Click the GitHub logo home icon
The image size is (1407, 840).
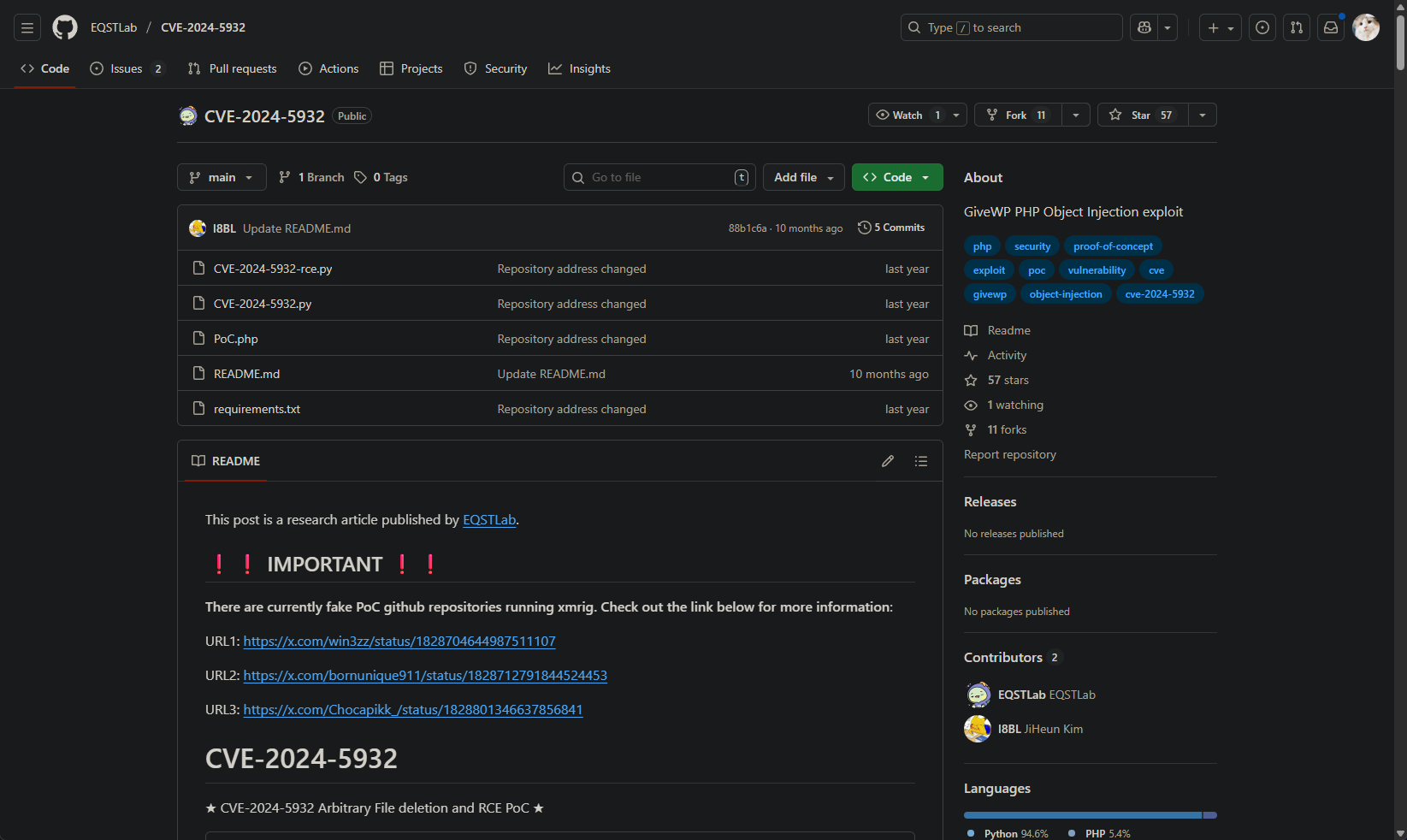[65, 27]
